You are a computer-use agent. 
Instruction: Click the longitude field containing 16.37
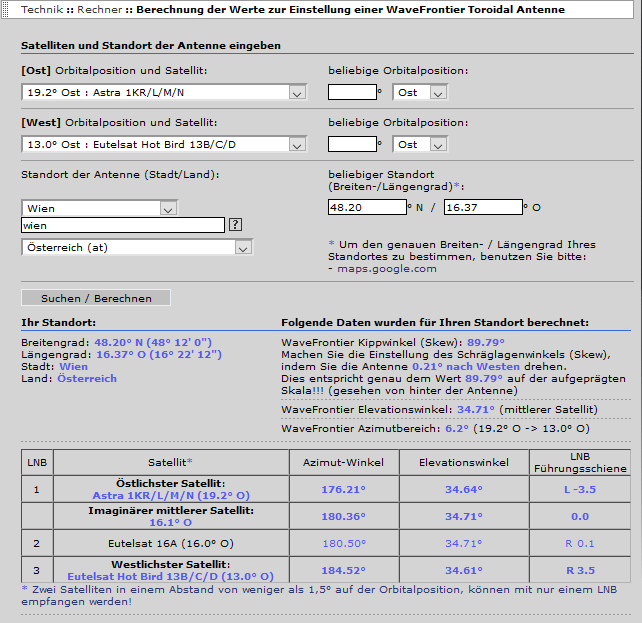[483, 207]
